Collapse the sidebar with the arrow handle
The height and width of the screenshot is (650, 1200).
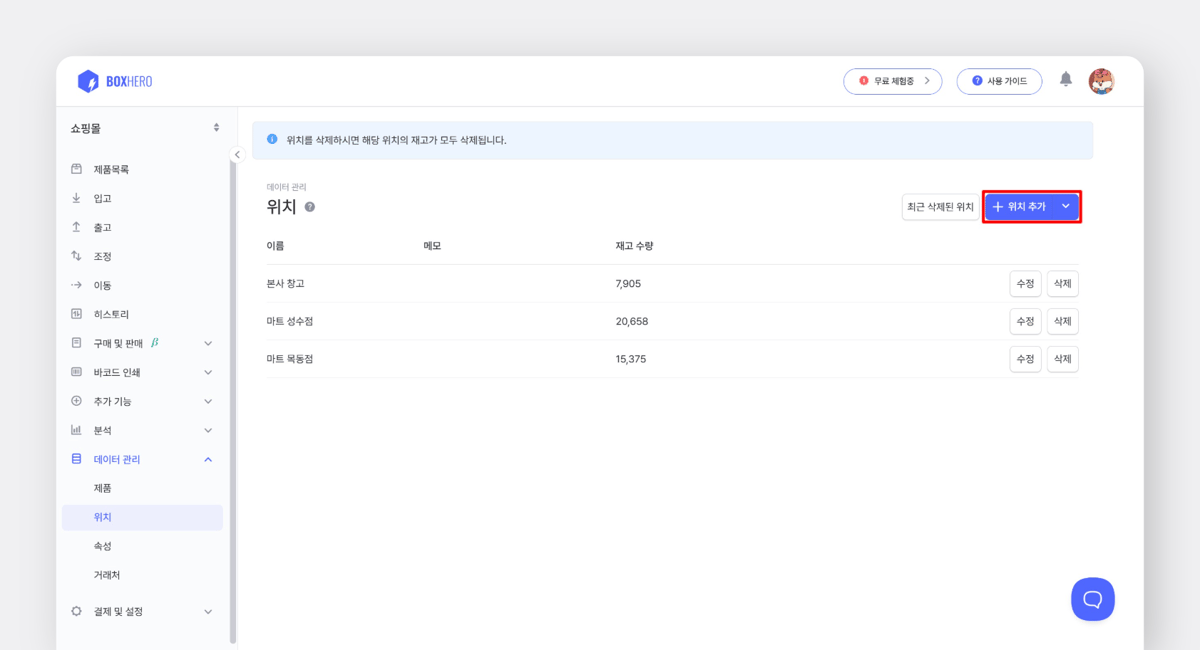237,154
